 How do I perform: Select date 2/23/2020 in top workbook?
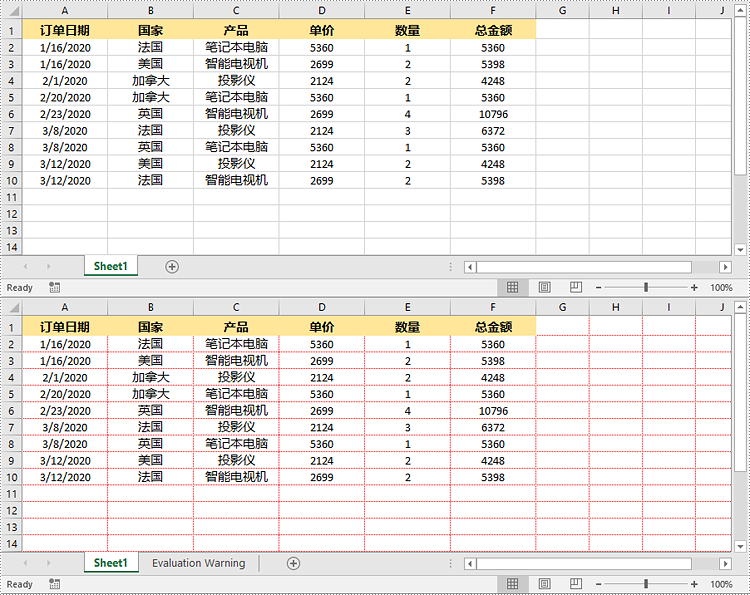(65, 114)
